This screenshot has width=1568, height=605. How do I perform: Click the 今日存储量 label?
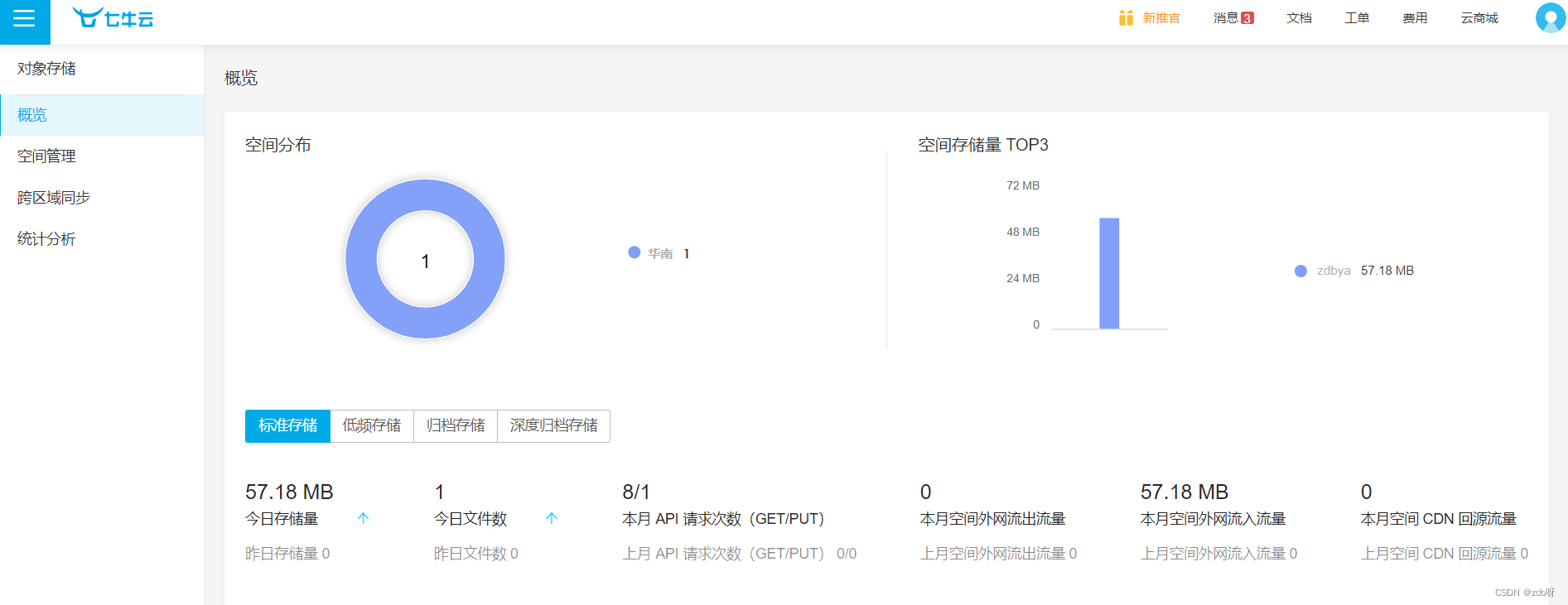pos(282,519)
